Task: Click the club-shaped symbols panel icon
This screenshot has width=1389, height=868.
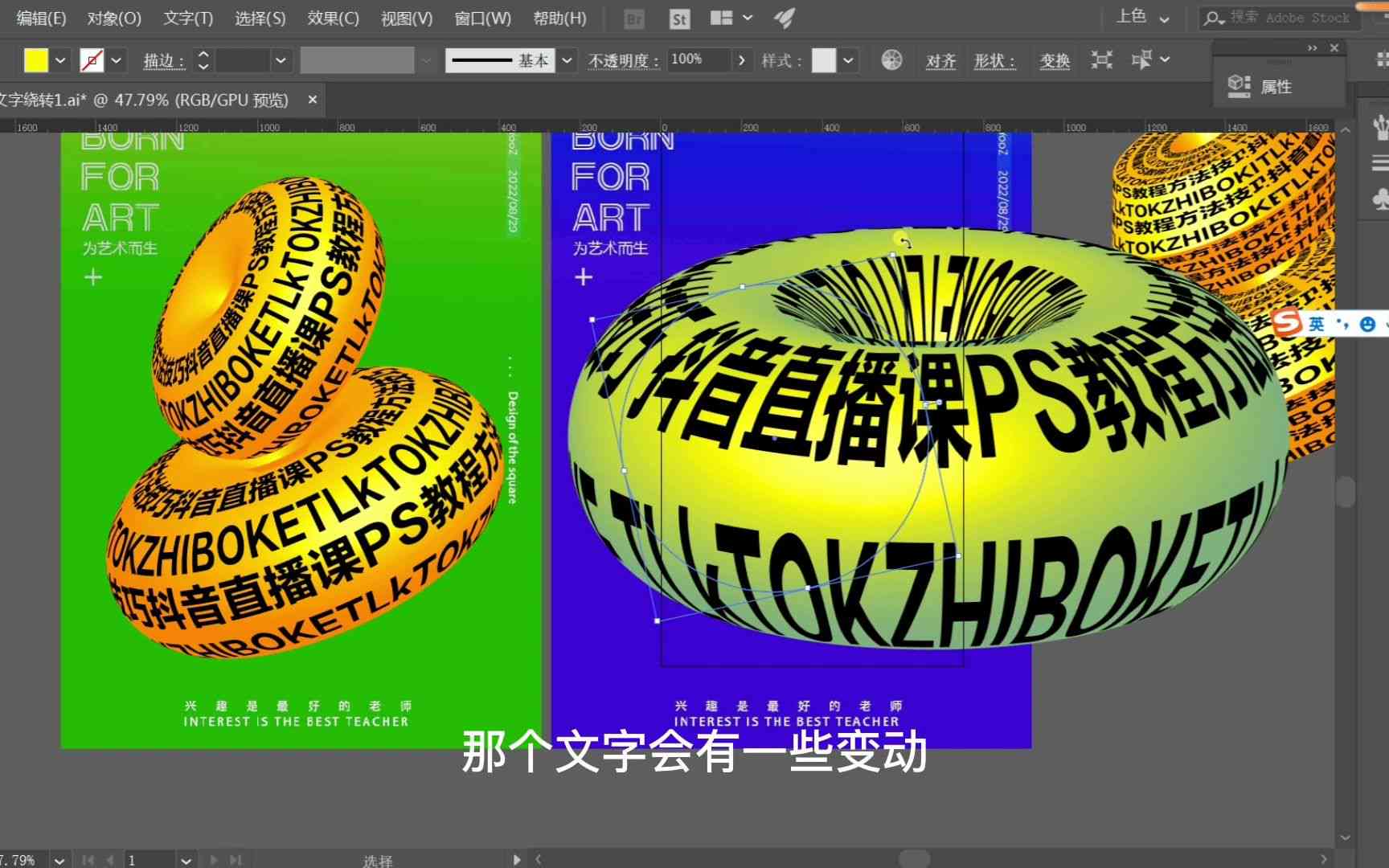Action: coord(1379,199)
